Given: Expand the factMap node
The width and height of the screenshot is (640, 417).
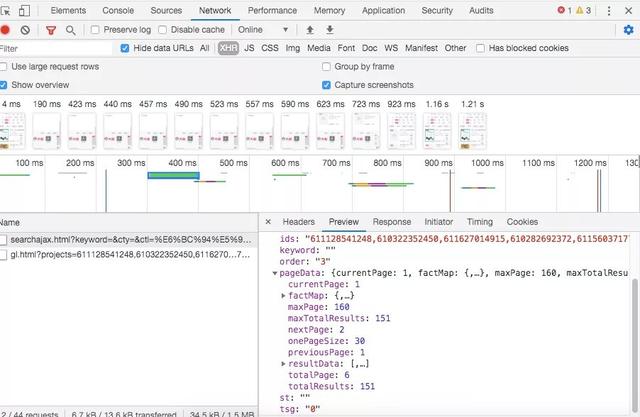Looking at the screenshot, I should [x=283, y=295].
